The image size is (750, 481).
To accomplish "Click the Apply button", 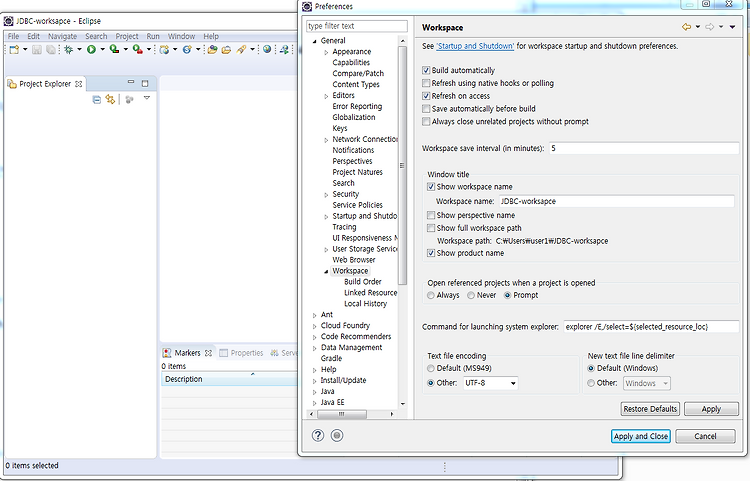I will click(x=711, y=409).
